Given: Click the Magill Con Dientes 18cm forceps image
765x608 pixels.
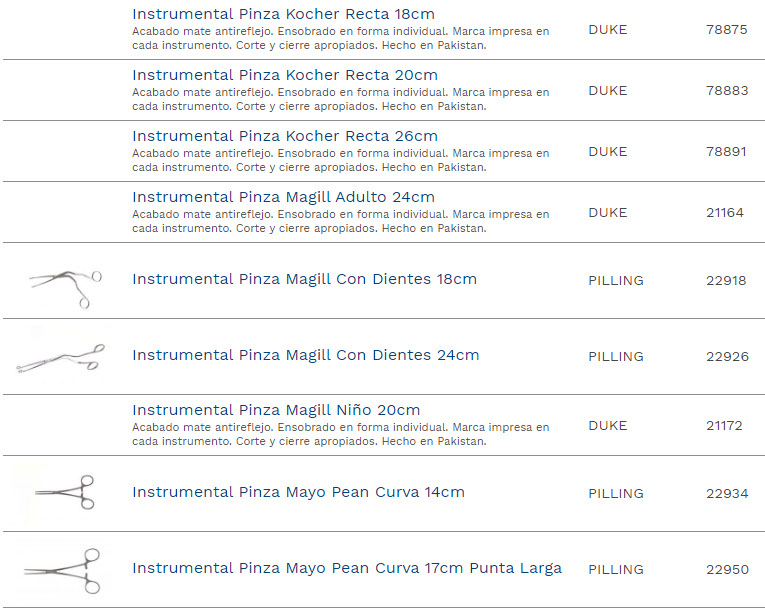Looking at the screenshot, I should click(x=66, y=281).
